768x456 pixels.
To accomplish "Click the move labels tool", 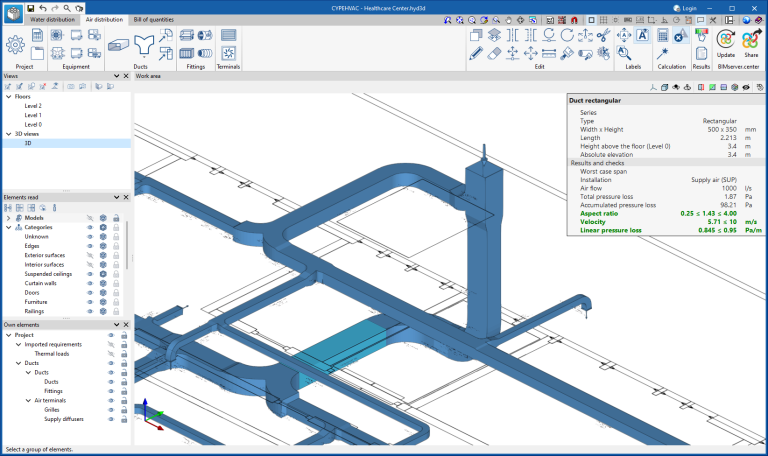I will 624,35.
